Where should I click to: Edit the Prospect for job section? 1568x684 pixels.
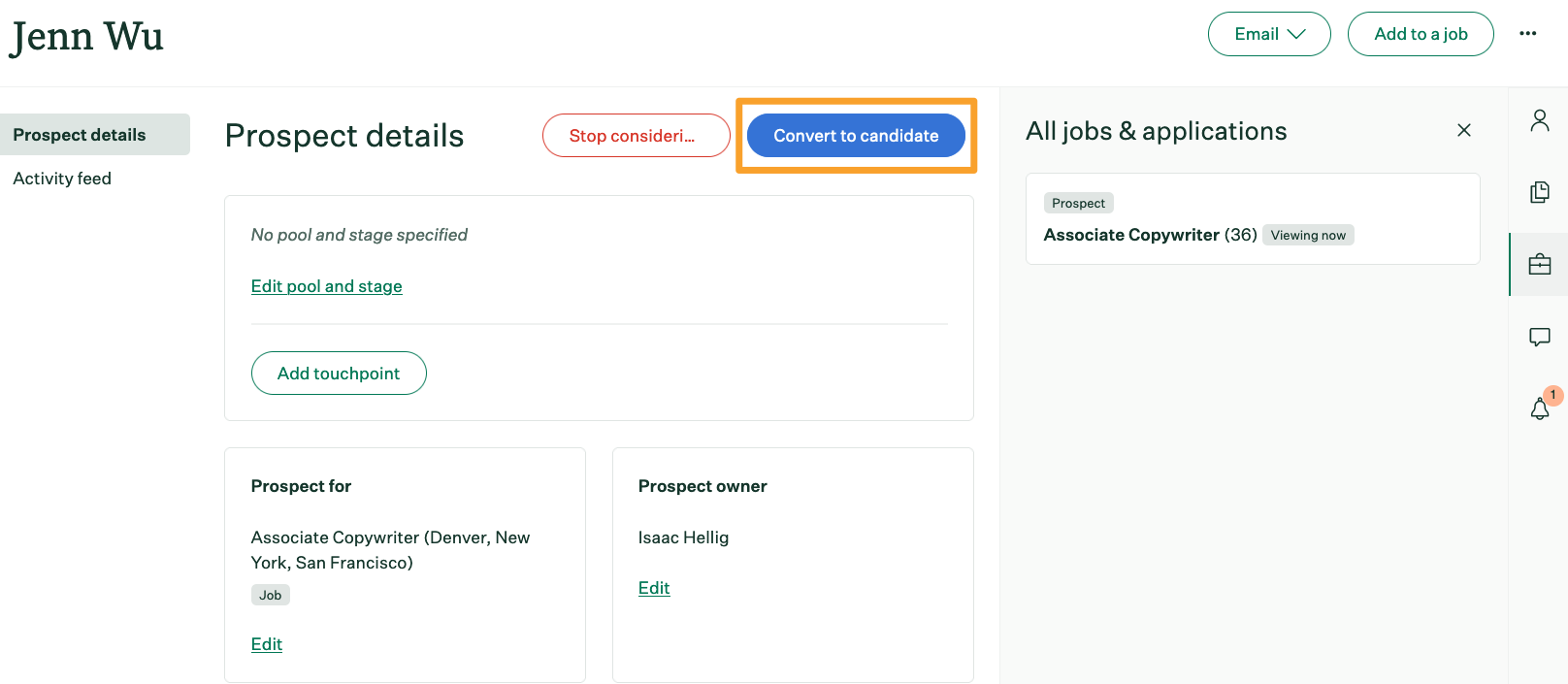point(266,644)
